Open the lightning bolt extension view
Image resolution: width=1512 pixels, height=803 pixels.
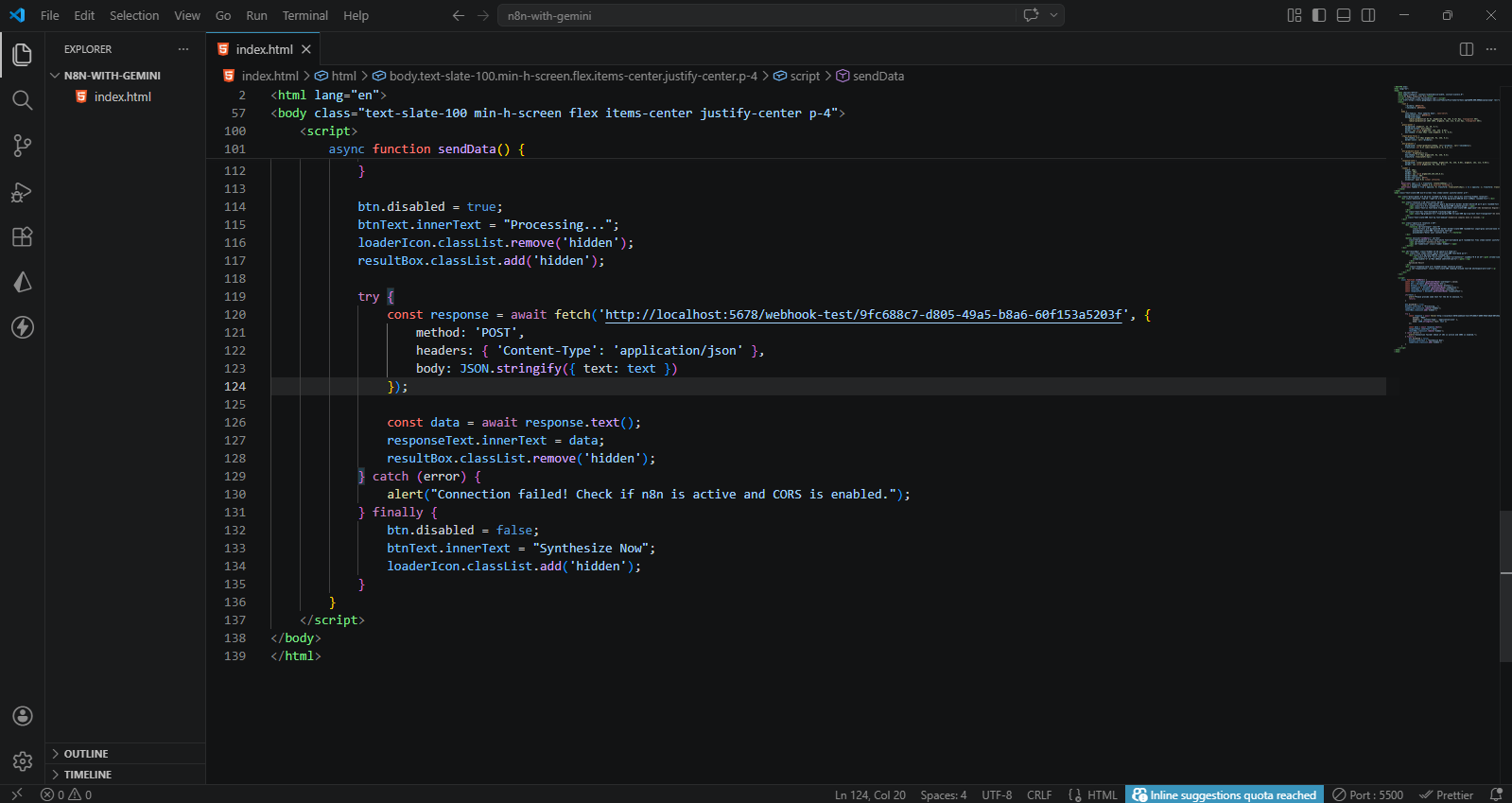23,327
